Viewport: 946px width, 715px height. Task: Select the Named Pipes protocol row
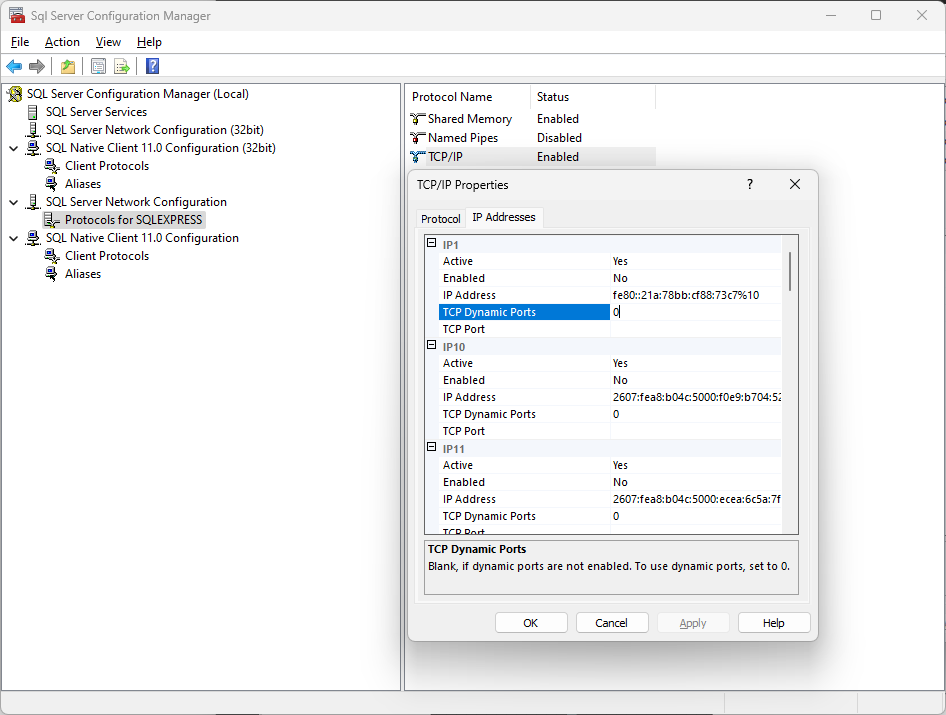[532, 138]
